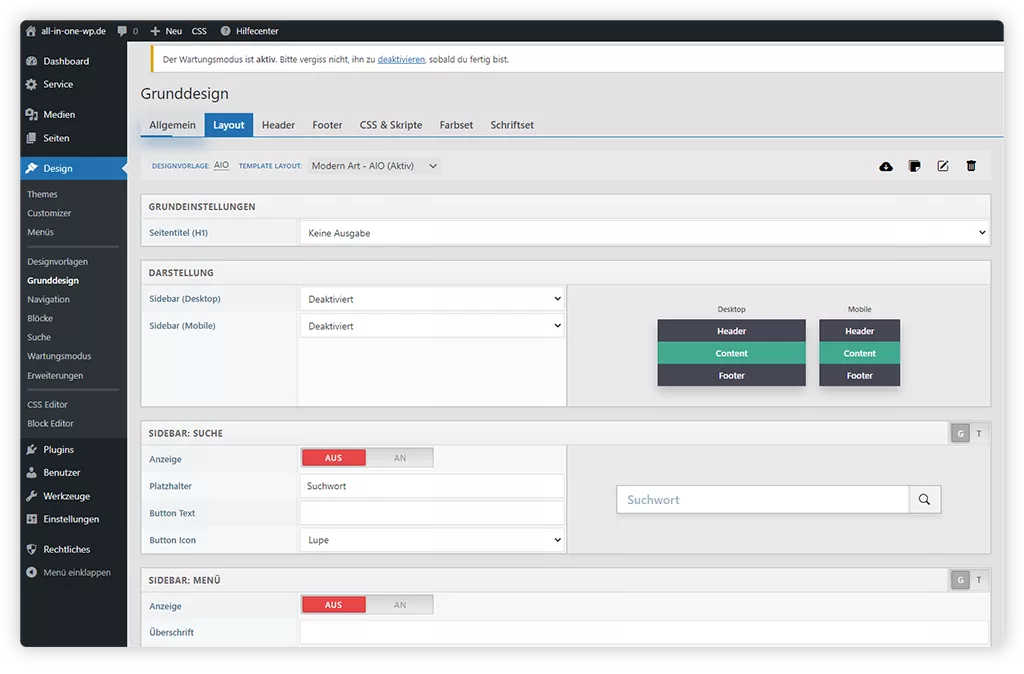
Task: Click the edit template pencil icon
Action: coord(942,166)
